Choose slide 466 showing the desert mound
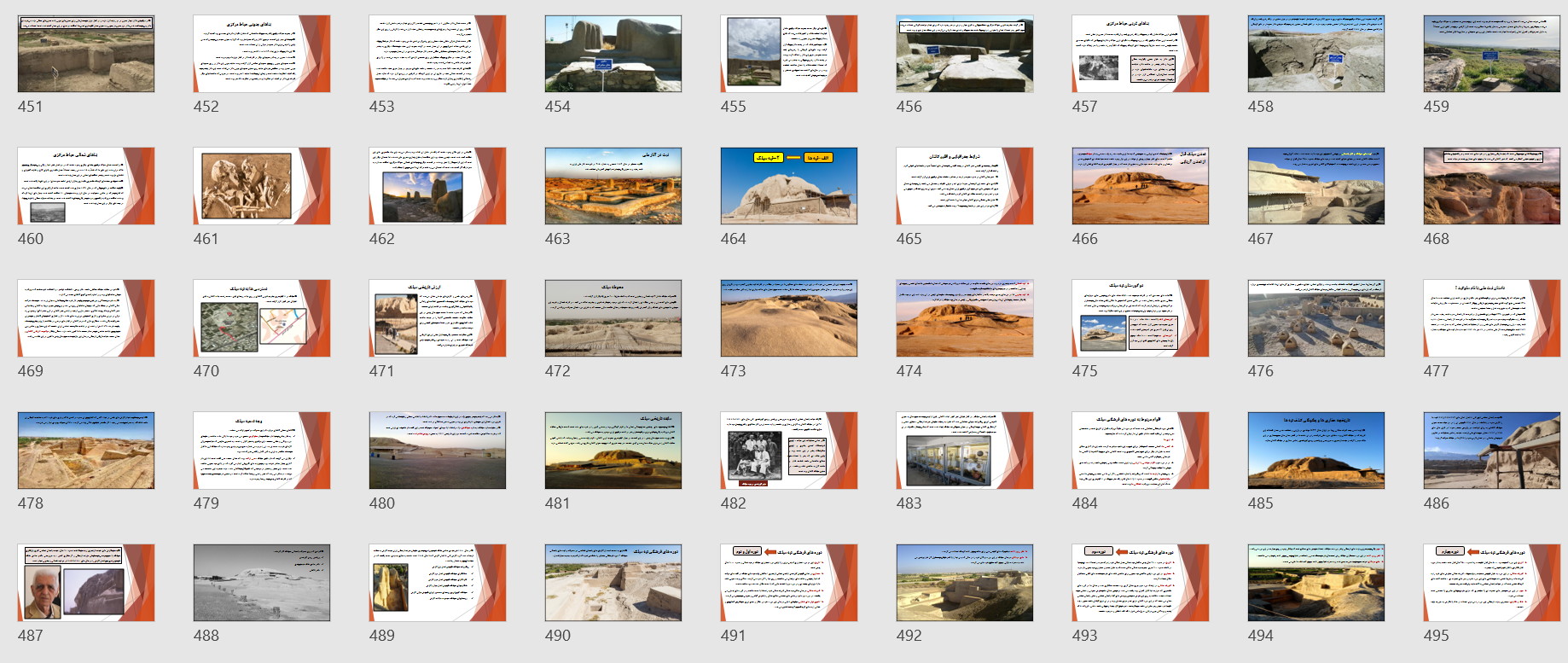The width and height of the screenshot is (1568, 663). [x=1140, y=186]
